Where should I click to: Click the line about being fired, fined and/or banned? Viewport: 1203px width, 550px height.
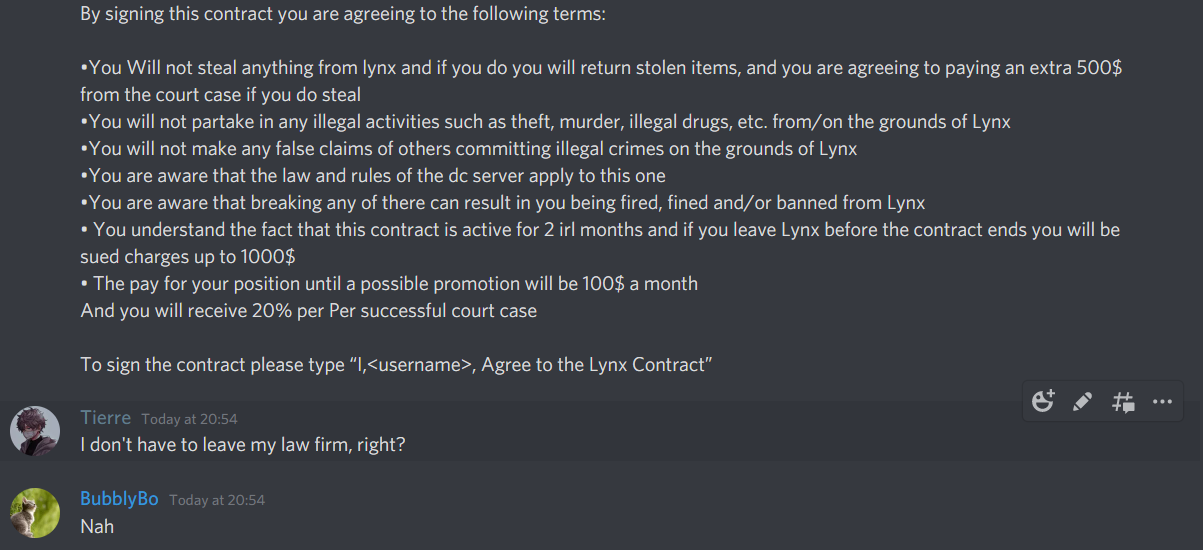coord(503,203)
